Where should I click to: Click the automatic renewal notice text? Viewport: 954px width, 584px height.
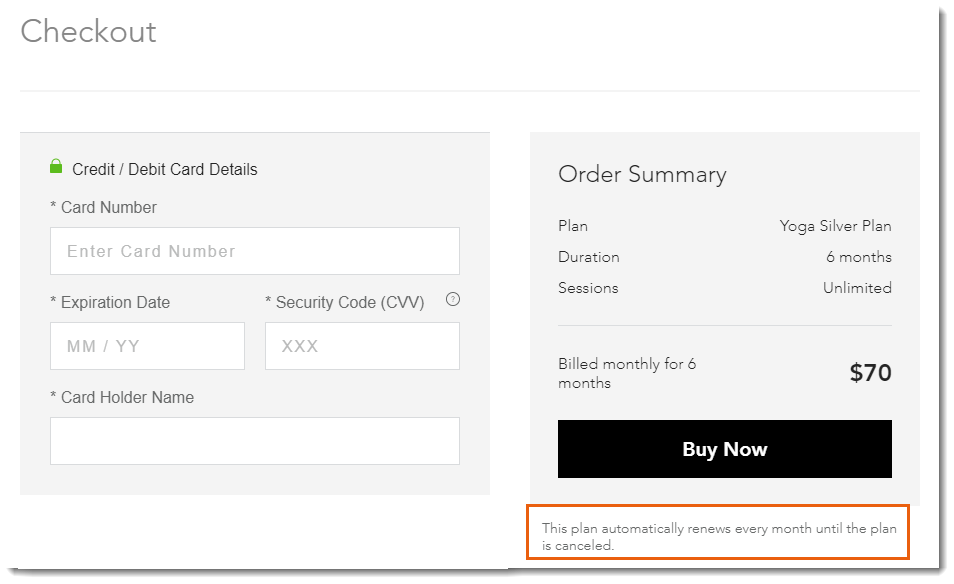pyautogui.click(x=719, y=537)
